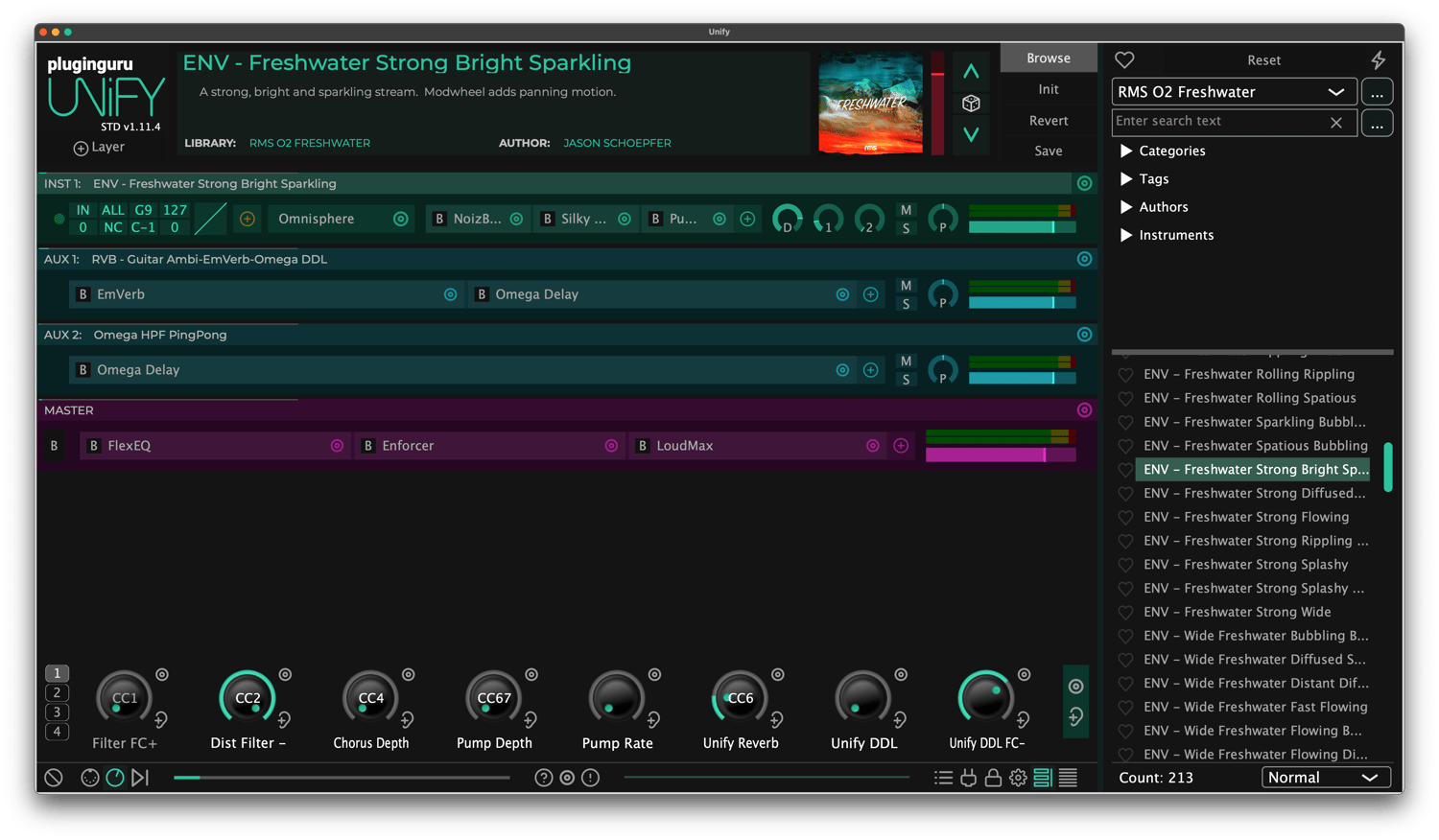
Task: Open the ellipsis menu beside the library dropdown
Action: 1377,92
